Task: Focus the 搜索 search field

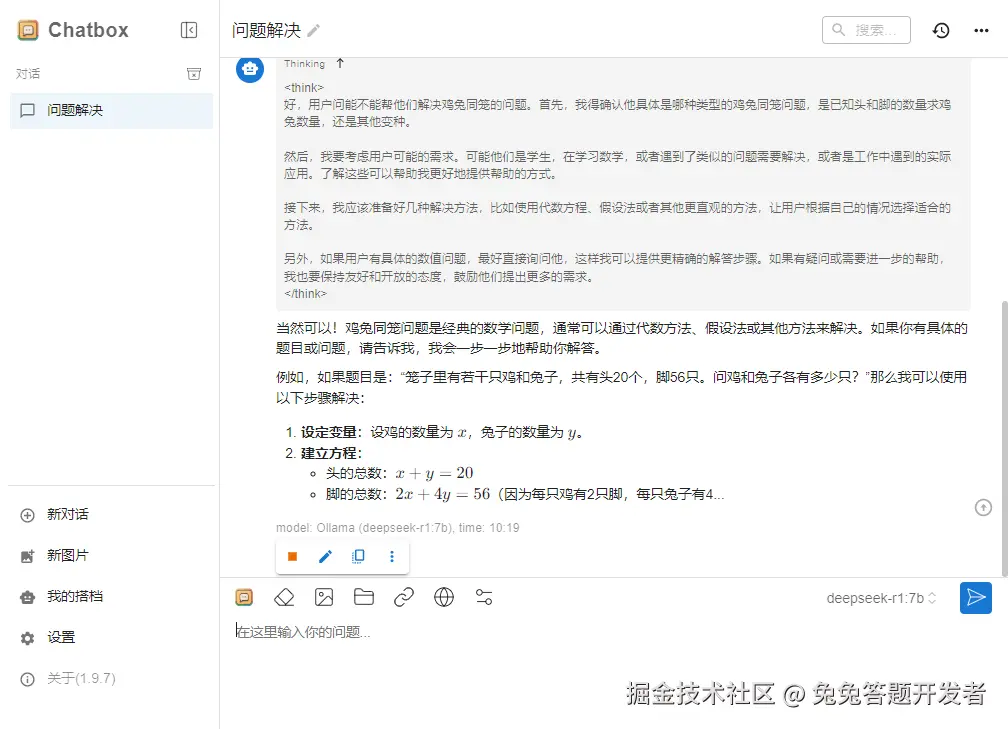Action: point(866,30)
